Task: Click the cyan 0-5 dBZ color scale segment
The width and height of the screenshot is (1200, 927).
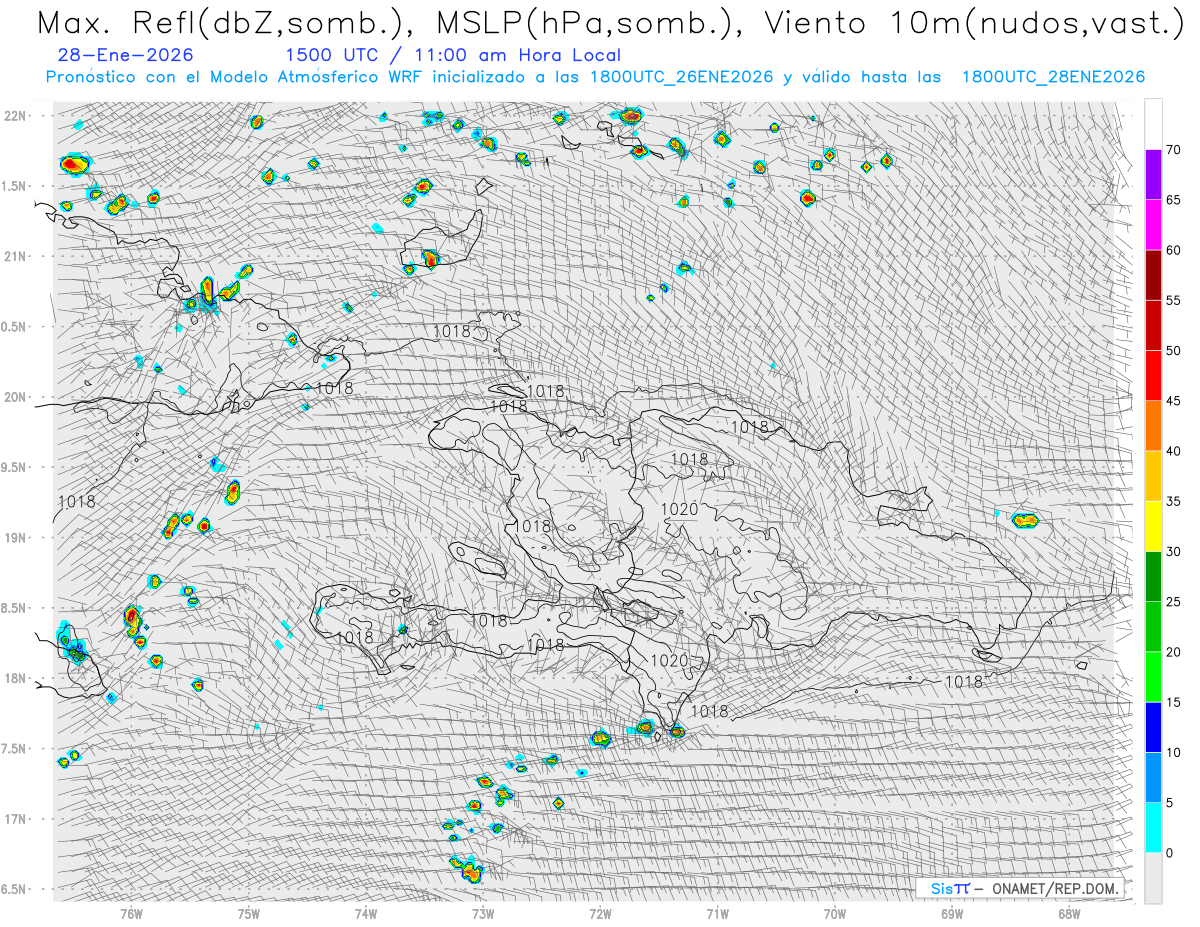Action: coord(1153,827)
